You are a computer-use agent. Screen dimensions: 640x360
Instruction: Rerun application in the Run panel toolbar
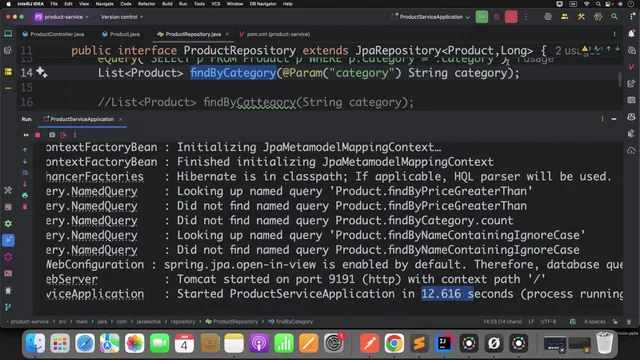pyautogui.click(x=26, y=135)
